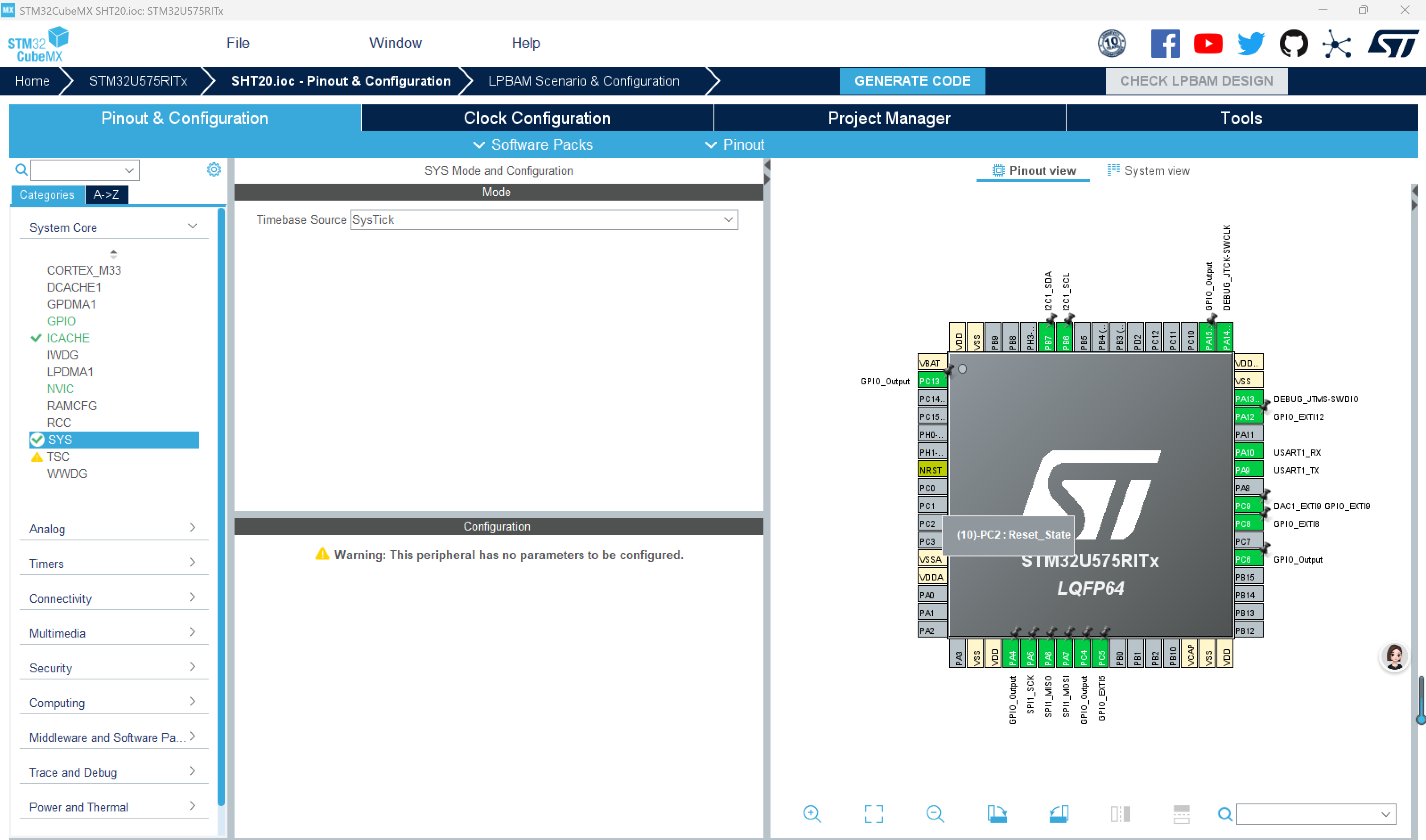Click the pin search field below the chip

pos(1309,814)
